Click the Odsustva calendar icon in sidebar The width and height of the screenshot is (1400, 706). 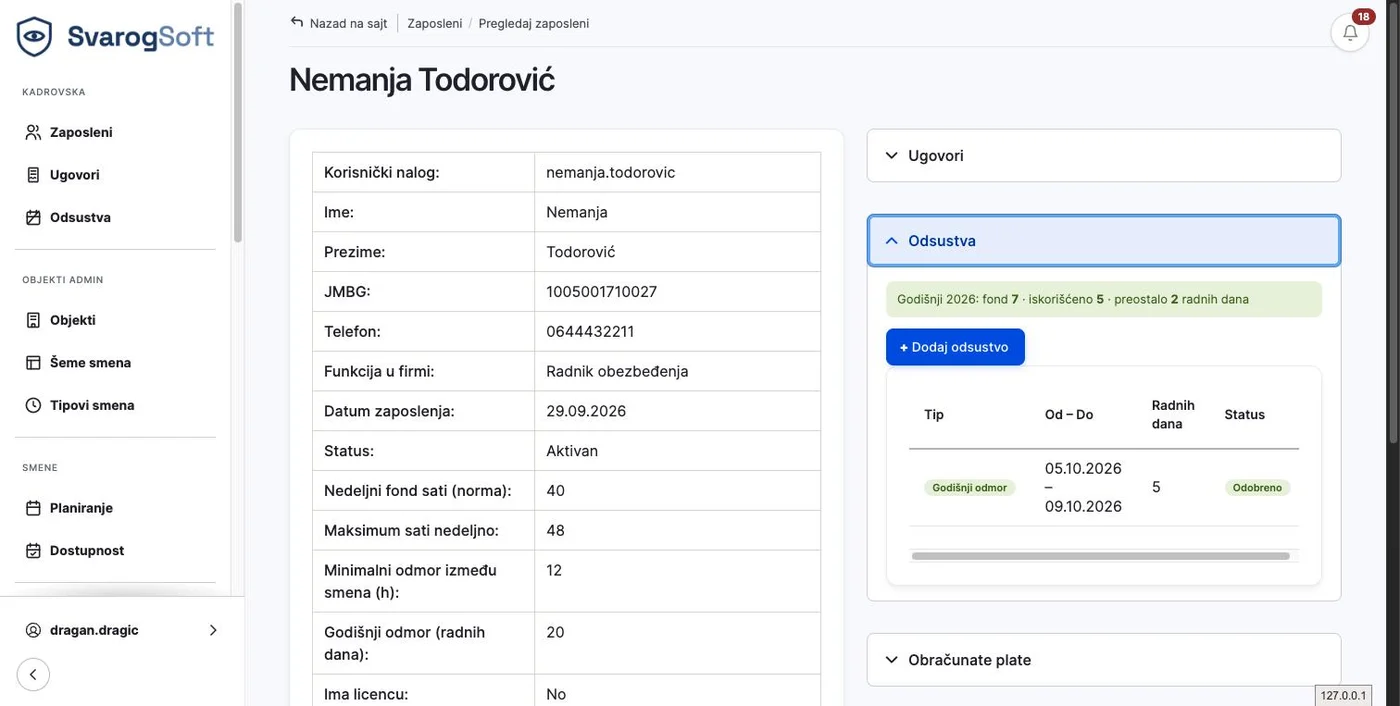(33, 217)
